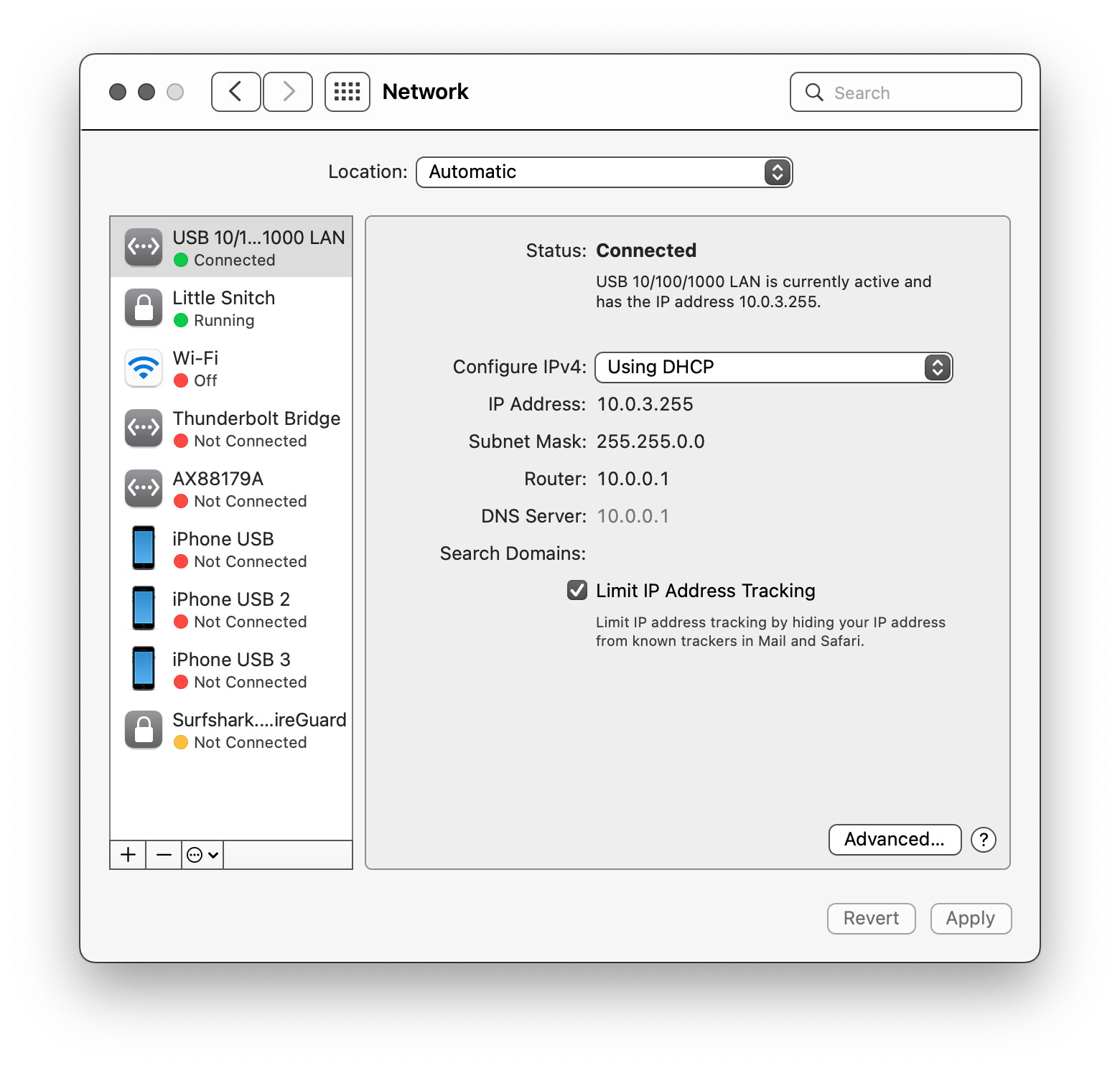The image size is (1120, 1068).
Task: Select iPhone USB 2 service row
Action: [231, 609]
